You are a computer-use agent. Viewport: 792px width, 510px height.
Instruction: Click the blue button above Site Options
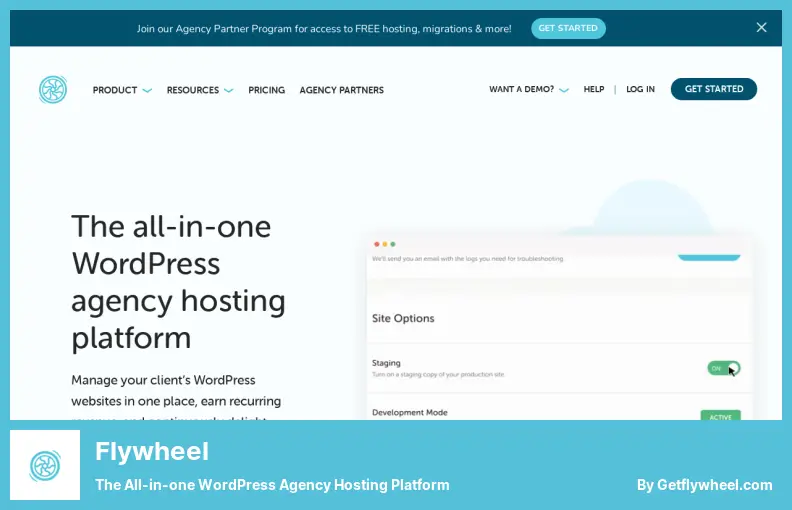point(709,257)
